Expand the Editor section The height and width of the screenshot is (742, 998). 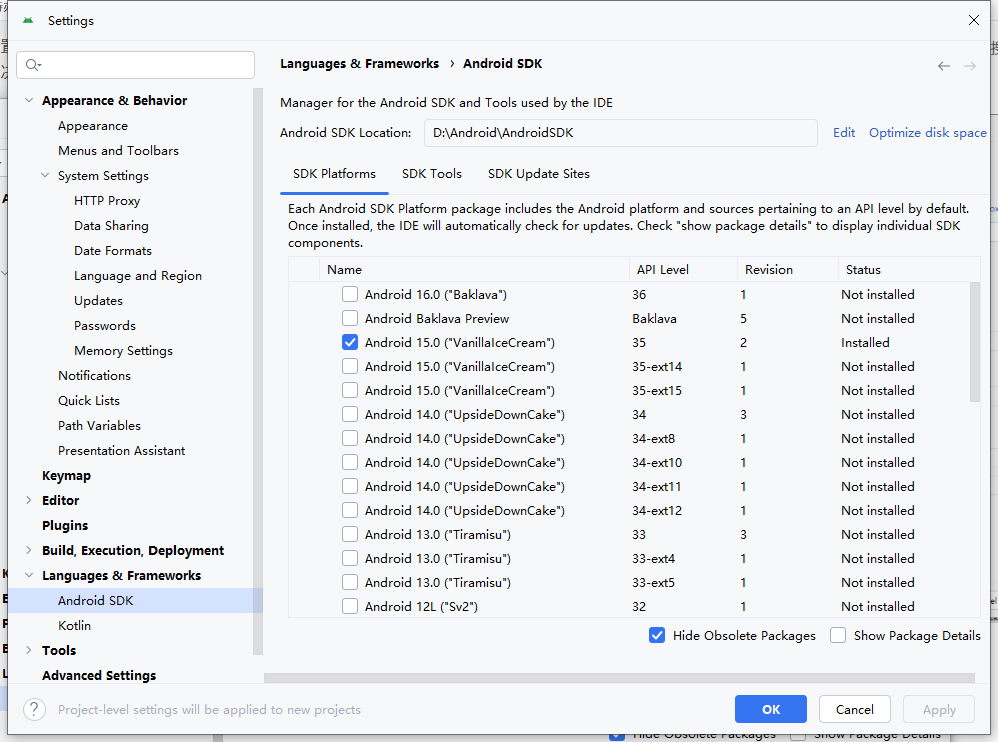coord(29,500)
